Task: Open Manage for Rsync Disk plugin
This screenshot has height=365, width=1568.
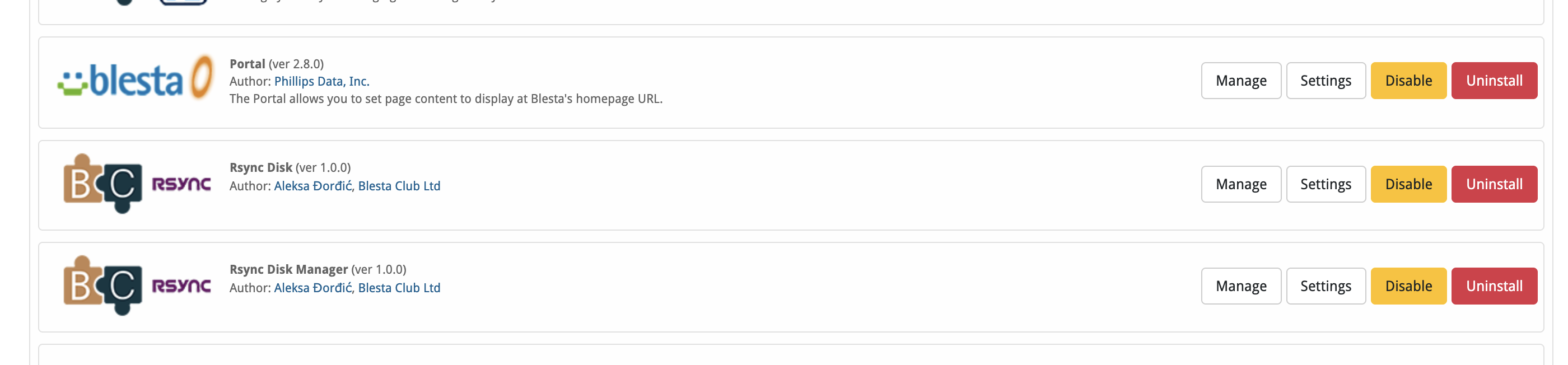Action: [1240, 184]
